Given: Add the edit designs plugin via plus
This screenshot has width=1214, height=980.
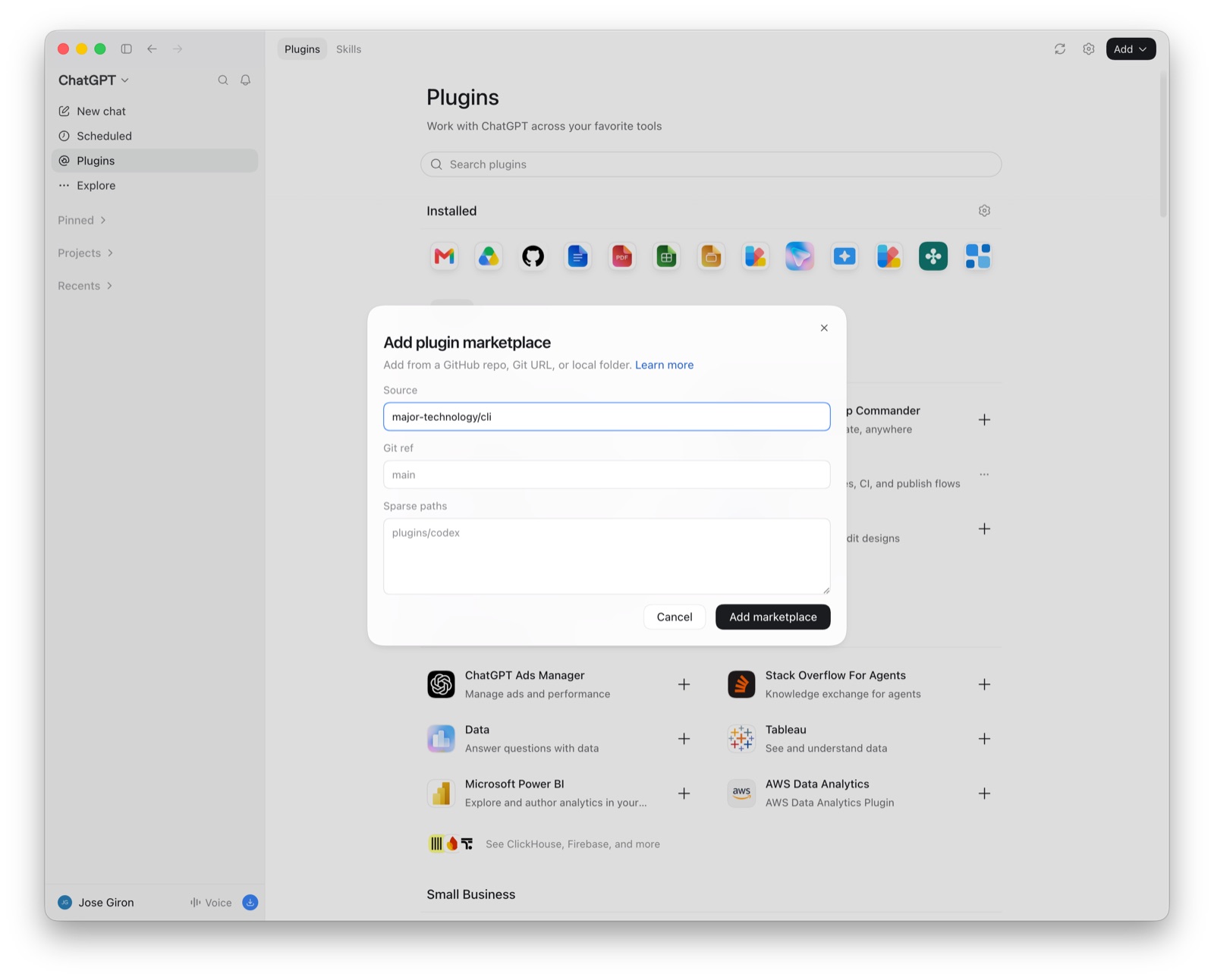Looking at the screenshot, I should point(984,529).
